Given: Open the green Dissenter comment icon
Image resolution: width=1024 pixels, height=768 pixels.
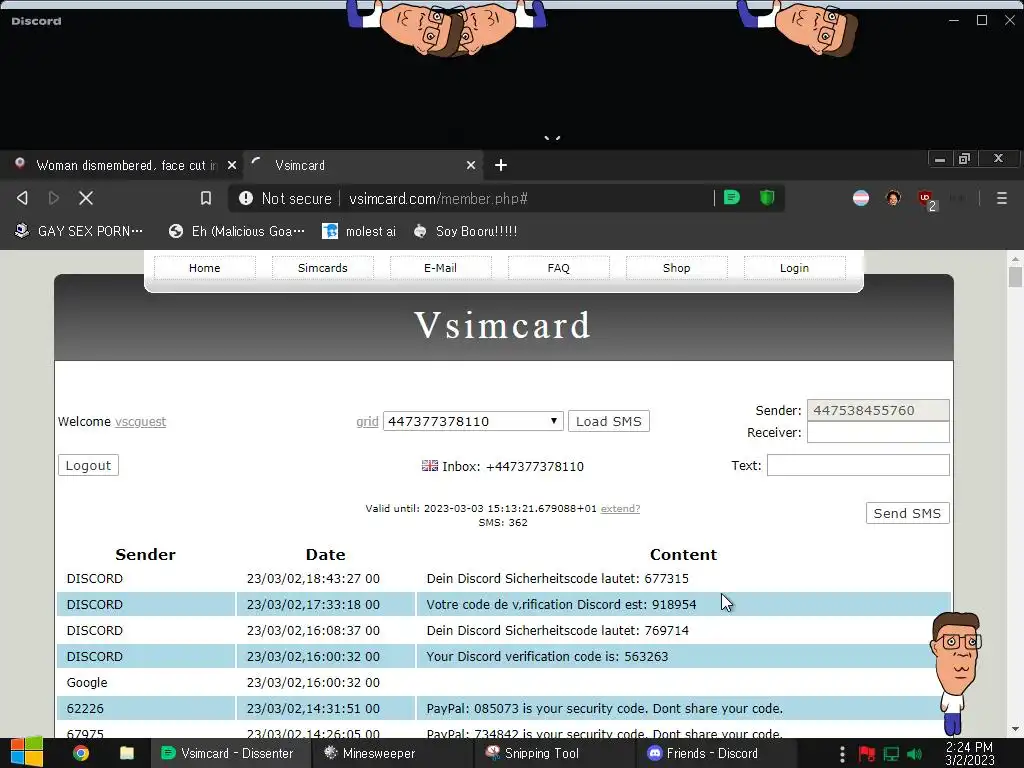Looking at the screenshot, I should (x=732, y=197).
